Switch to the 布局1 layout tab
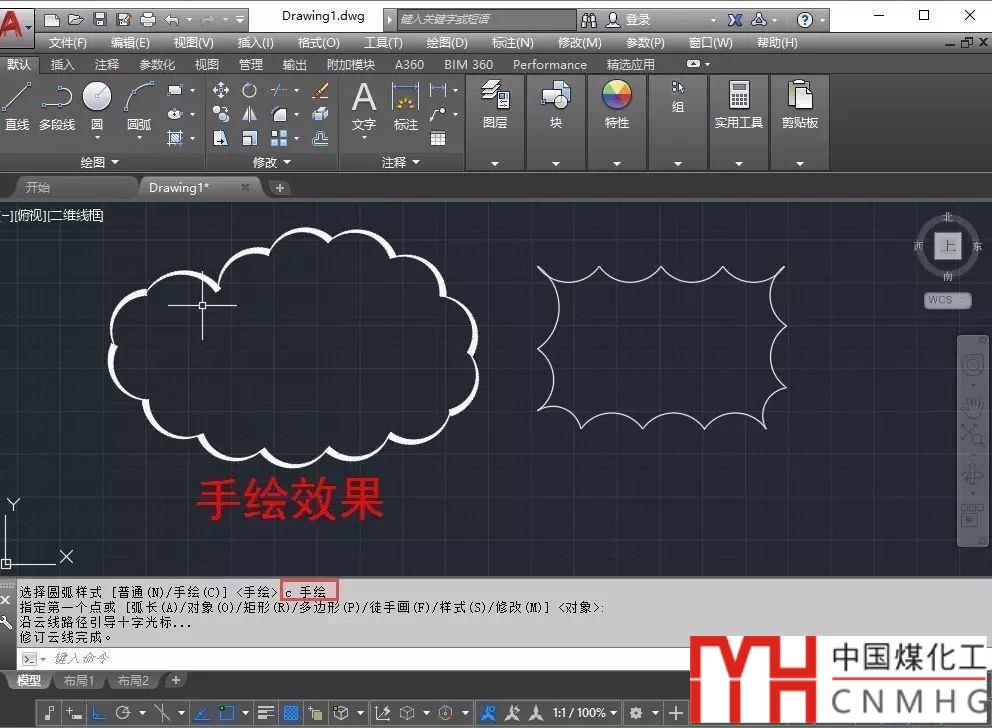 click(78, 681)
